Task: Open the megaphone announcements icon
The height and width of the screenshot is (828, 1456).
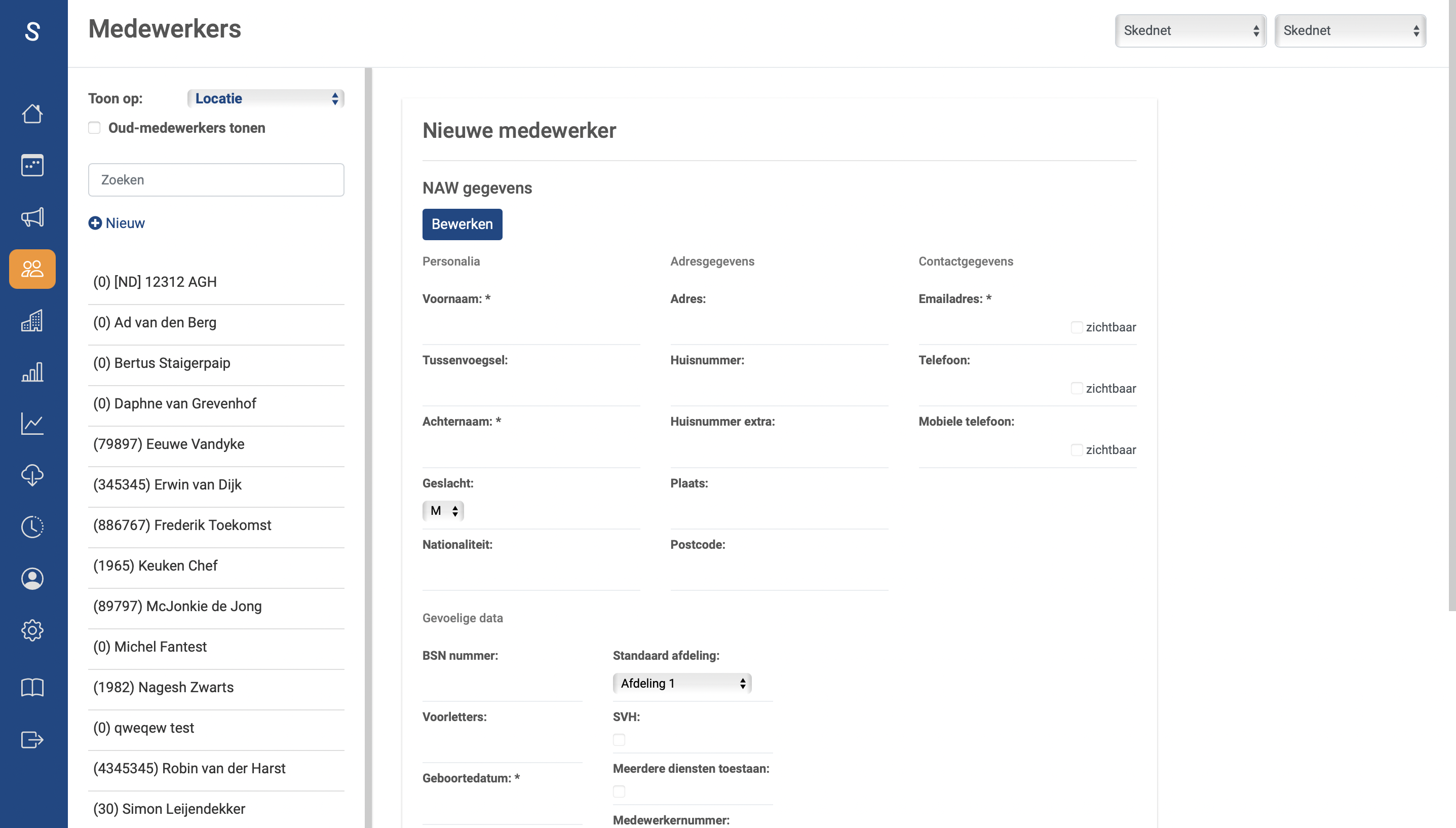Action: pyautogui.click(x=32, y=217)
